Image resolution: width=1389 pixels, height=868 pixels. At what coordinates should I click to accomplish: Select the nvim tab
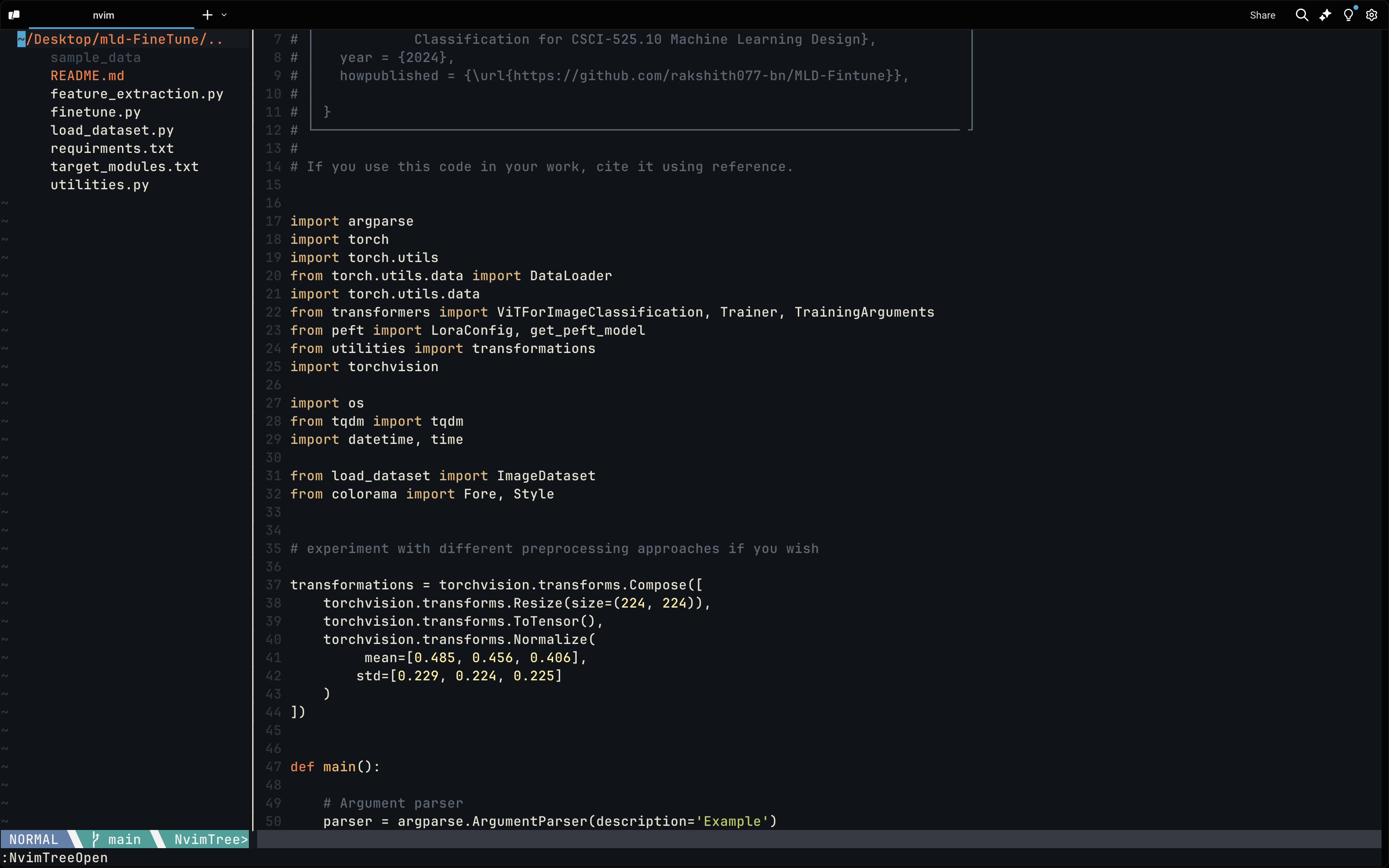tap(104, 15)
